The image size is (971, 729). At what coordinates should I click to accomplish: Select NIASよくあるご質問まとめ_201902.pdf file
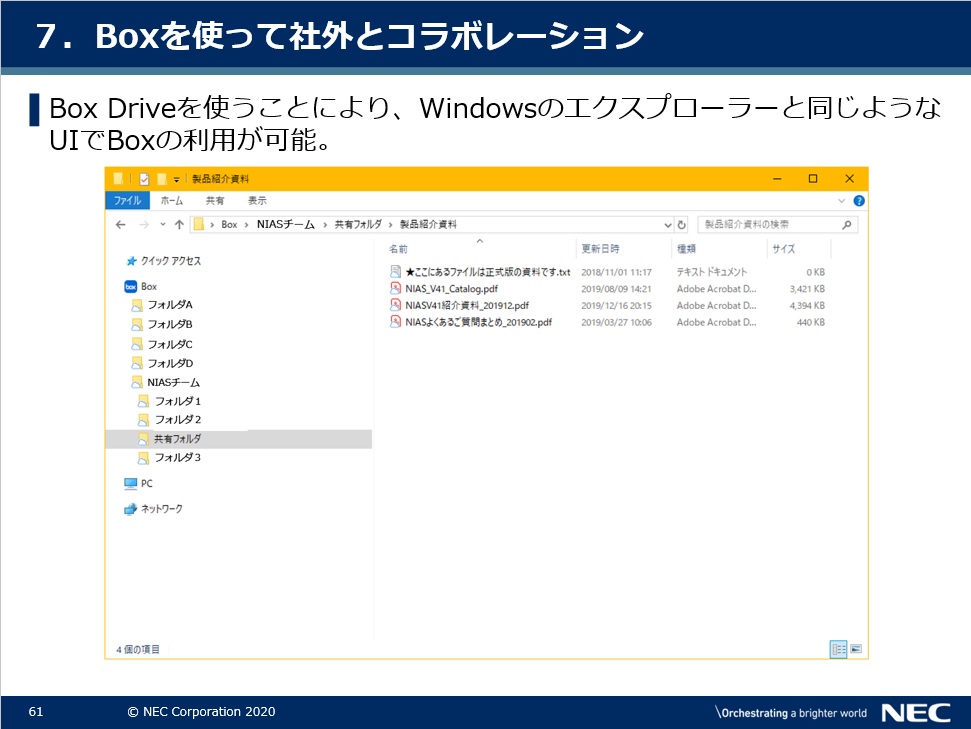click(478, 322)
